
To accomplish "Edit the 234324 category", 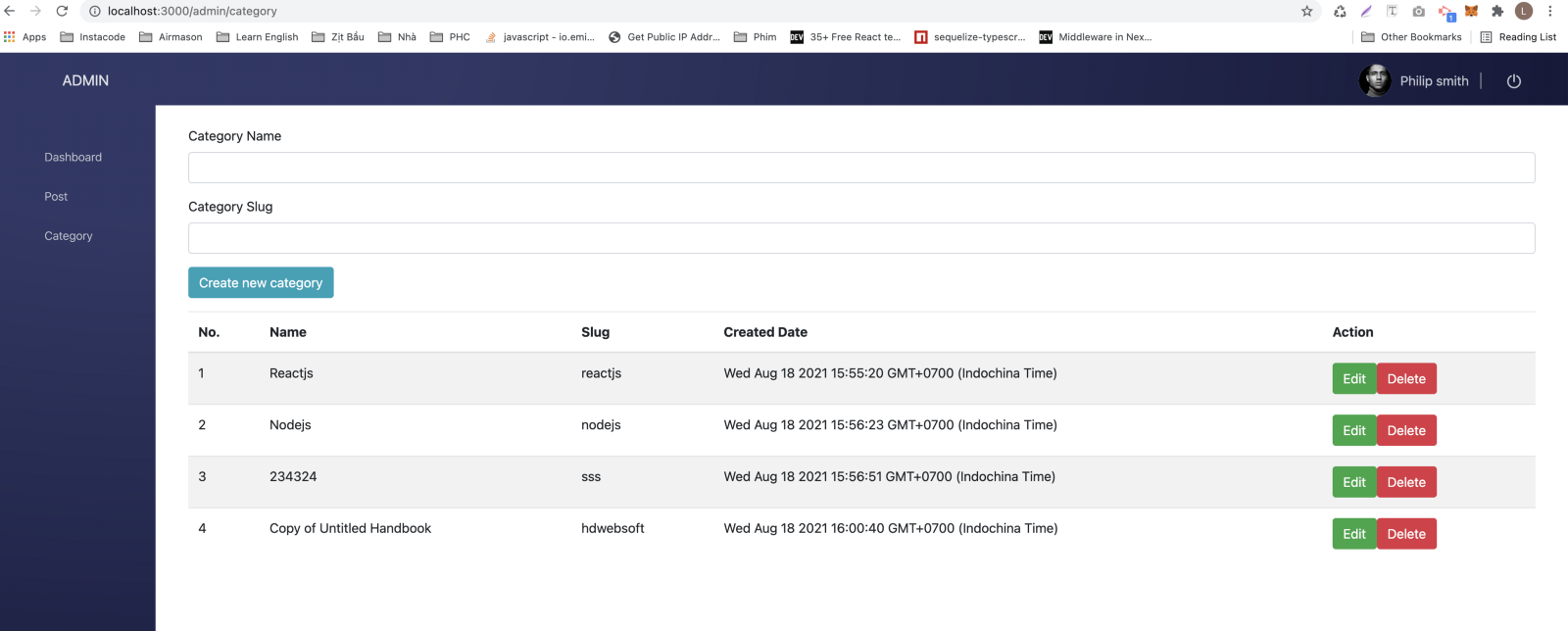I will [x=1354, y=482].
